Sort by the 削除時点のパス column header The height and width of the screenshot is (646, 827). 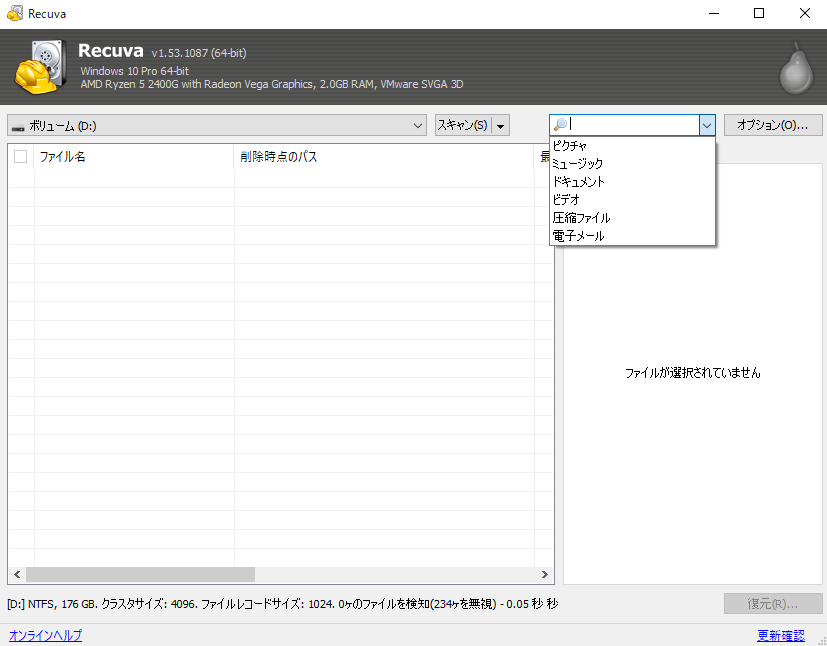tap(384, 157)
